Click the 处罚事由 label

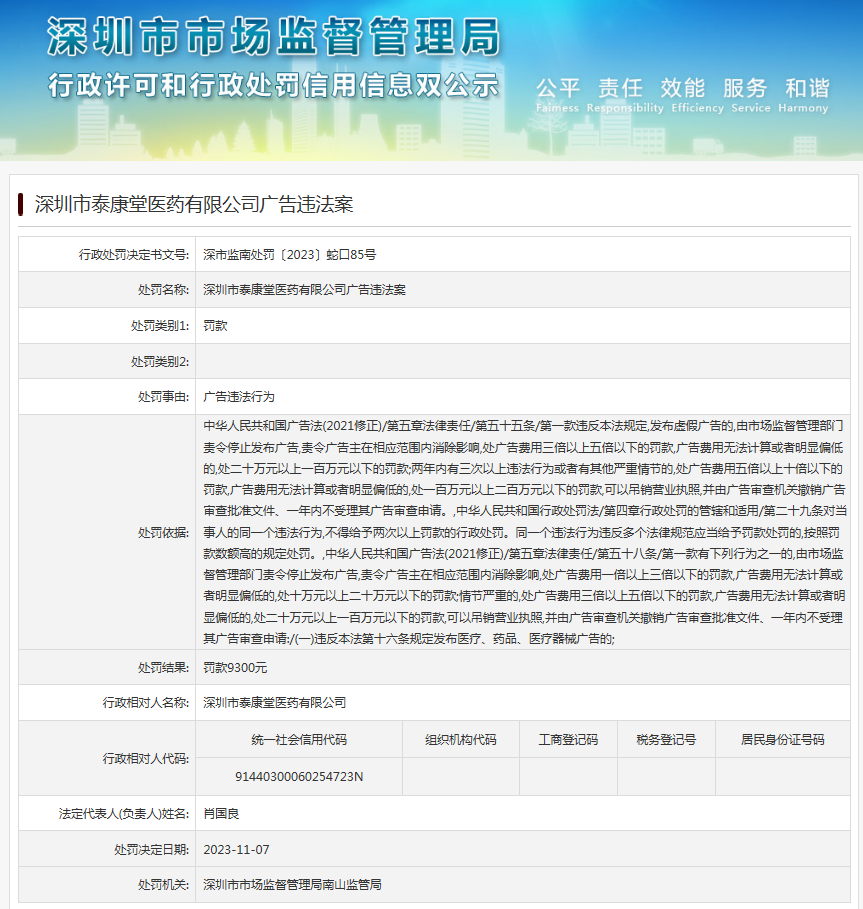(x=163, y=397)
